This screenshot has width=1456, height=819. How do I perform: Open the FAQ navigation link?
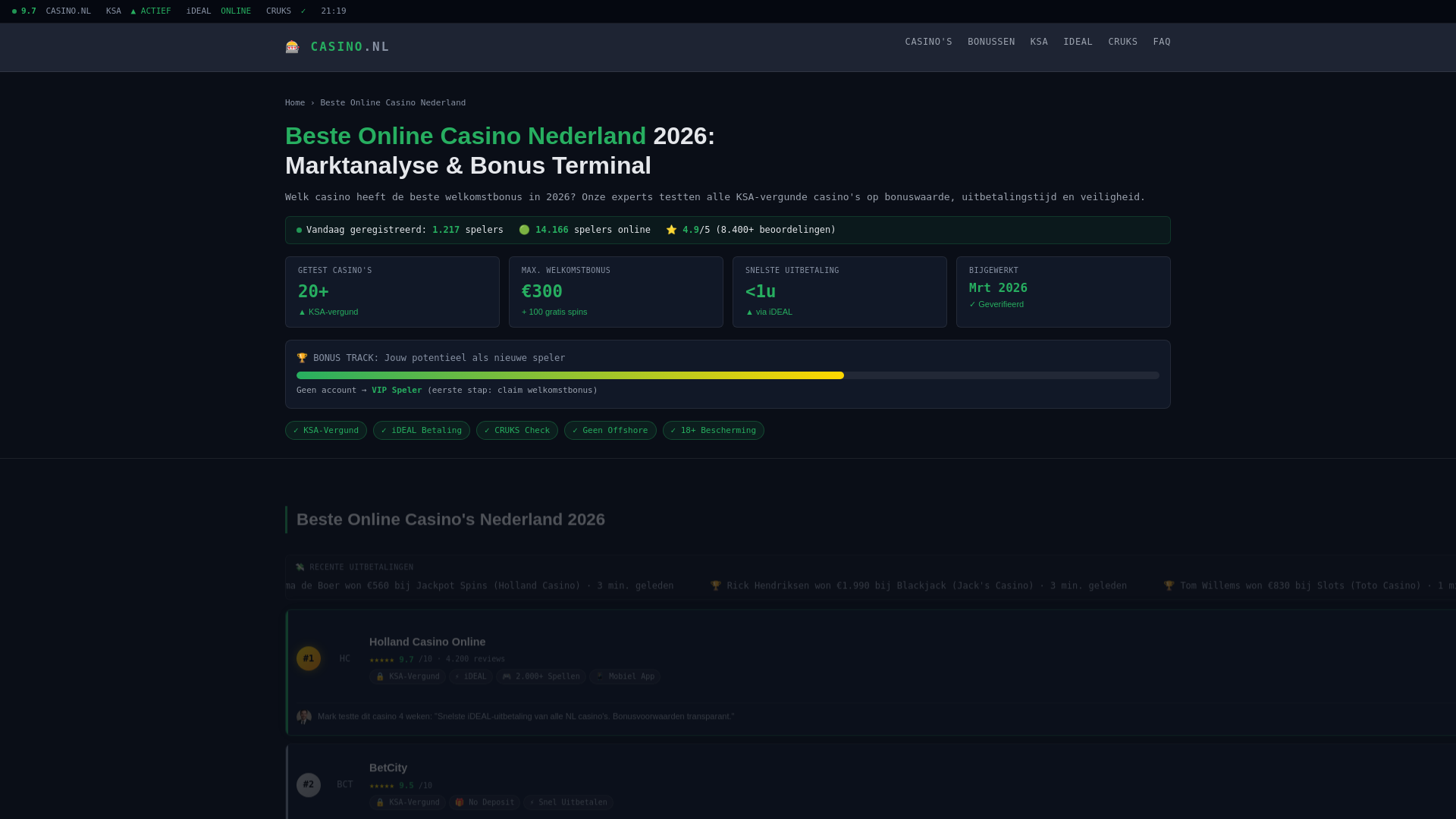pyautogui.click(x=1162, y=42)
